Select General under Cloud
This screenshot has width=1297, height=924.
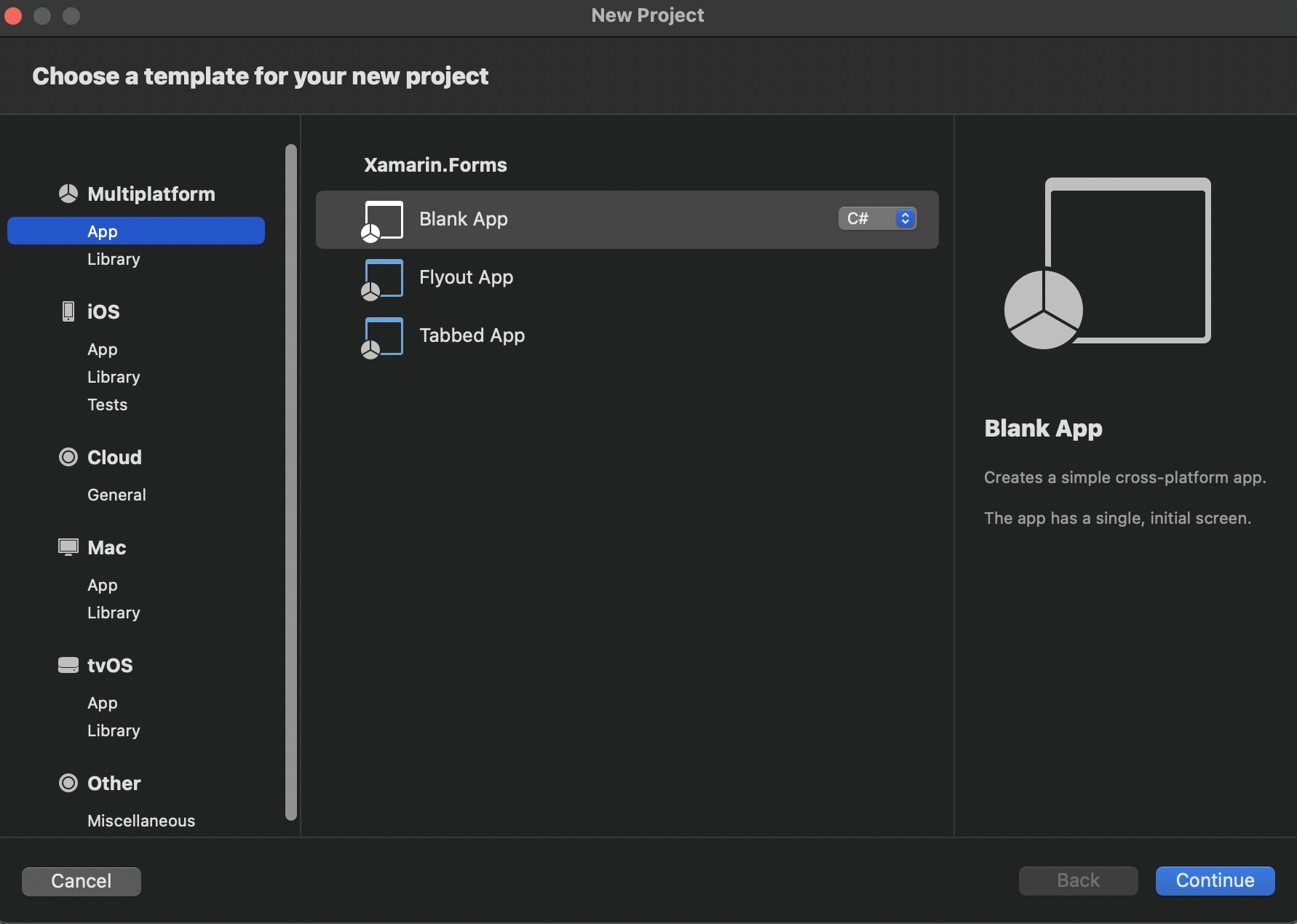[116, 495]
